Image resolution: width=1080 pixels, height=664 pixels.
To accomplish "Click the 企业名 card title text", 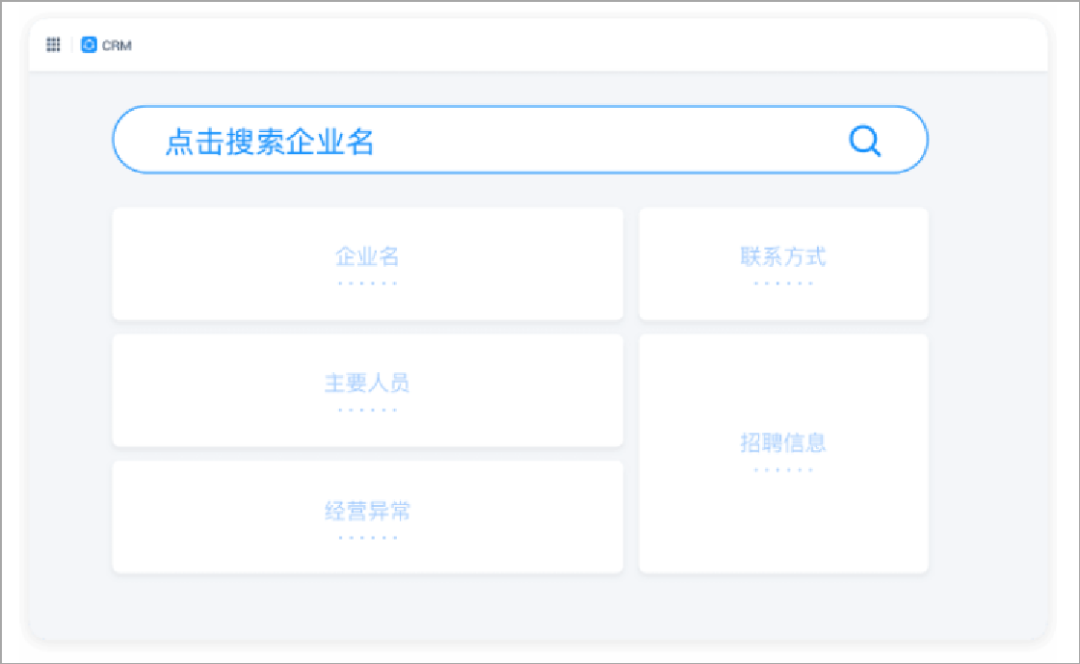I will click(368, 256).
